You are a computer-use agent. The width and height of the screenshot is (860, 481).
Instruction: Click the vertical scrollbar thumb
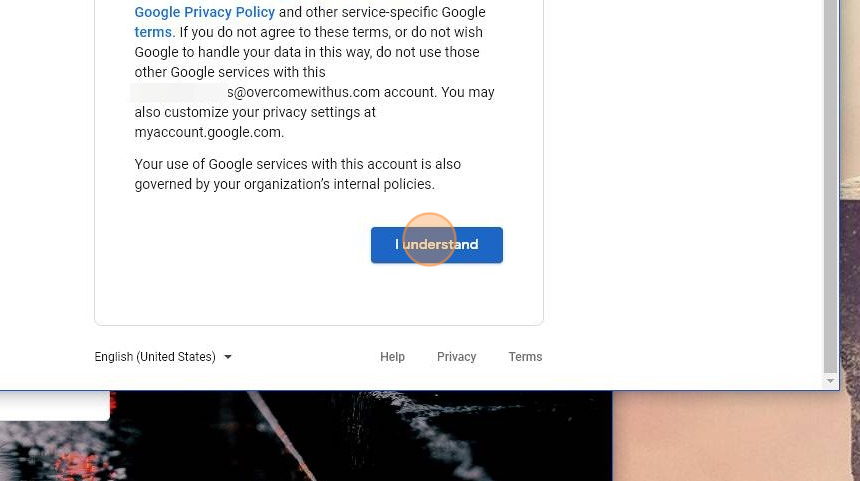tap(830, 185)
